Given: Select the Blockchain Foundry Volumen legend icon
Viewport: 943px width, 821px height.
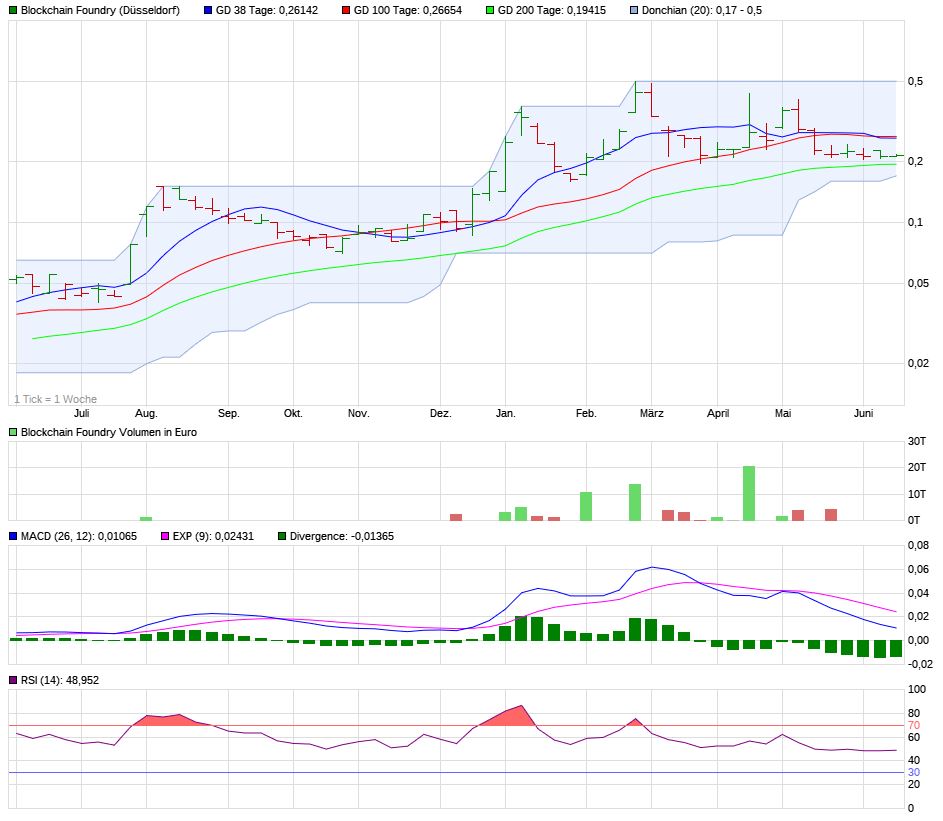Looking at the screenshot, I should 13,432.
